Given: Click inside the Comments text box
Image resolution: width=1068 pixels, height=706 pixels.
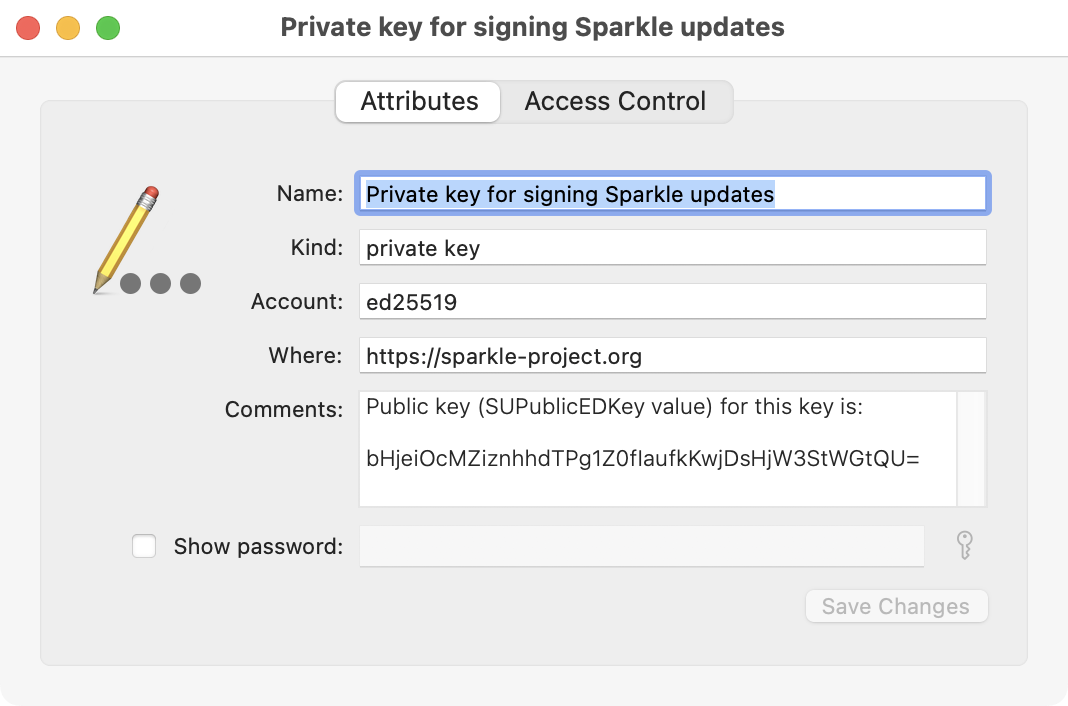Looking at the screenshot, I should tap(658, 450).
